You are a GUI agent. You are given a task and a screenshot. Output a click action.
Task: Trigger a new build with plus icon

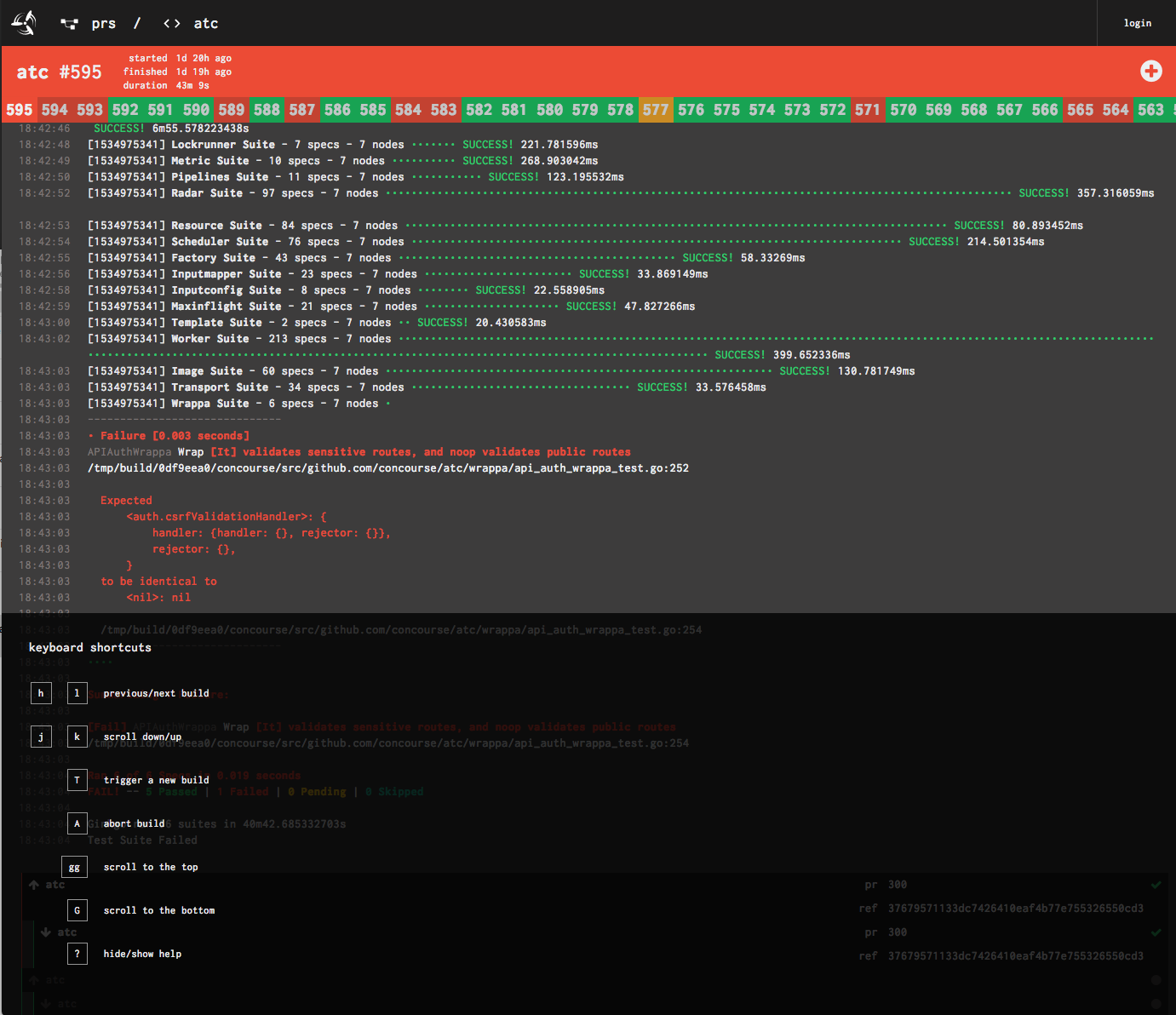[1150, 72]
